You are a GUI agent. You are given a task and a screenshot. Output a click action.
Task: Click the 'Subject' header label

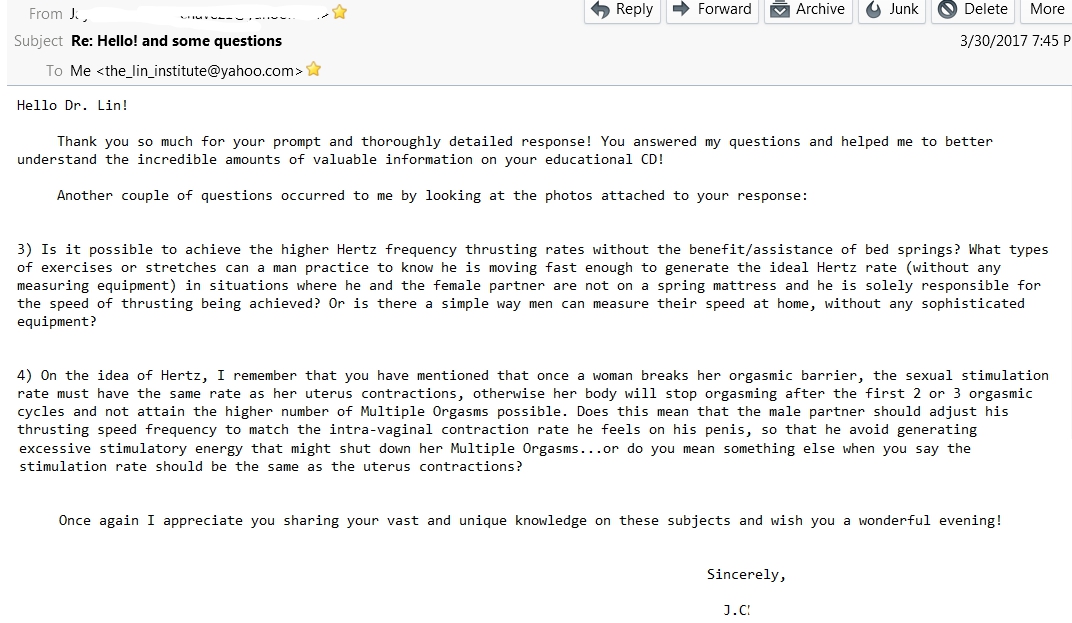[x=38, y=41]
